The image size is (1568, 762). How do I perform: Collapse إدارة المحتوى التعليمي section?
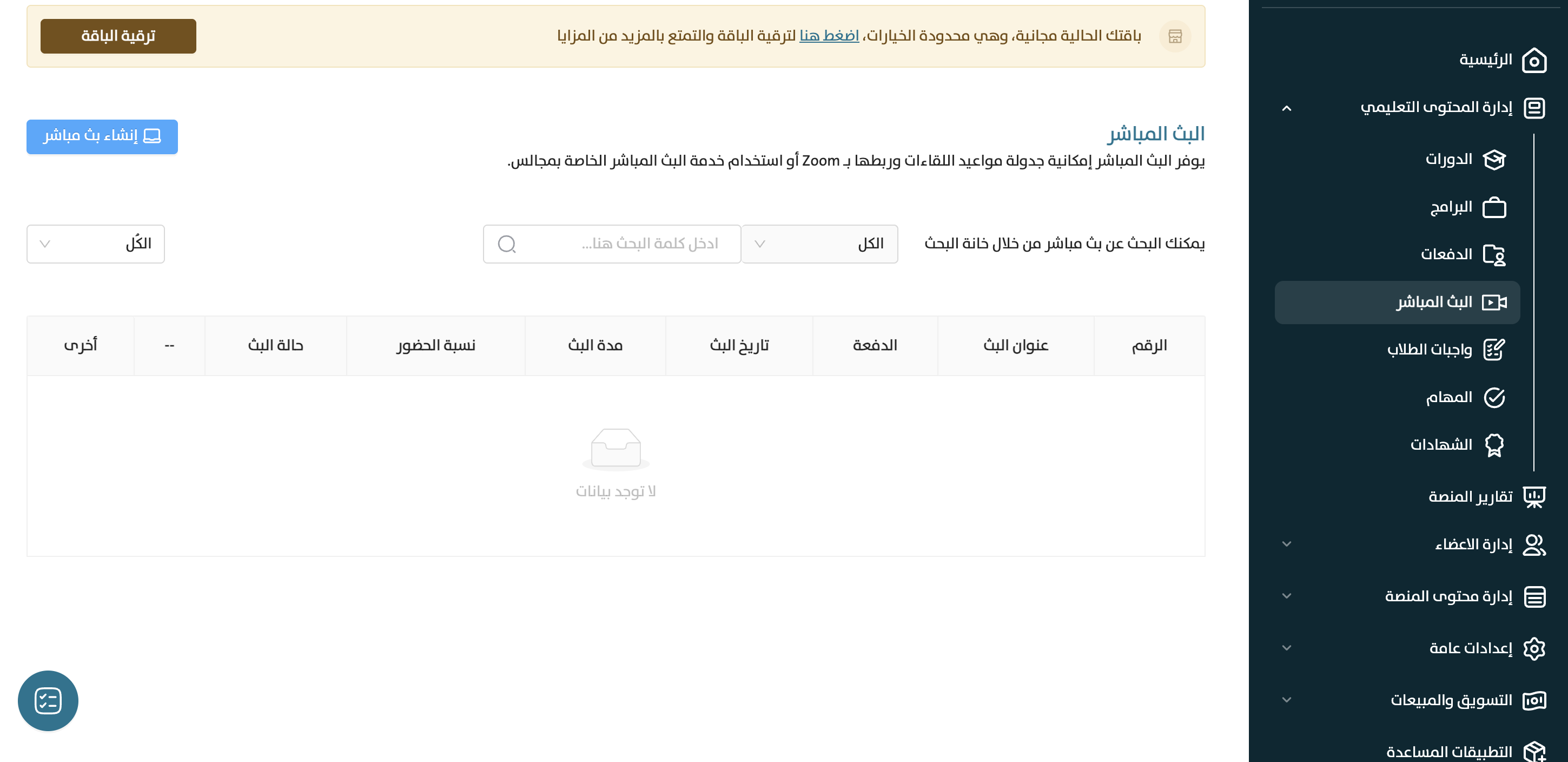pos(1286,108)
